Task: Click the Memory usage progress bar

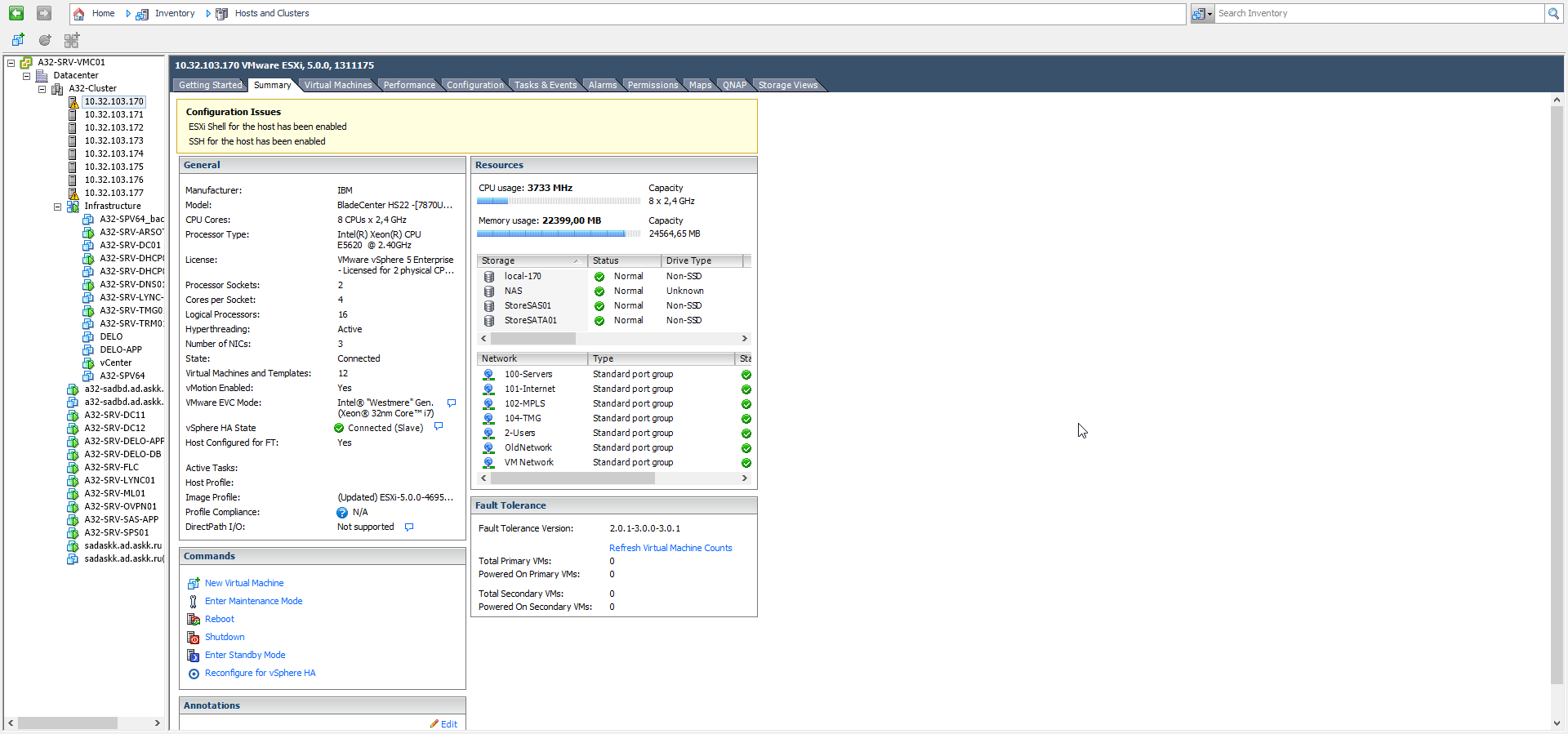Action: click(x=559, y=234)
